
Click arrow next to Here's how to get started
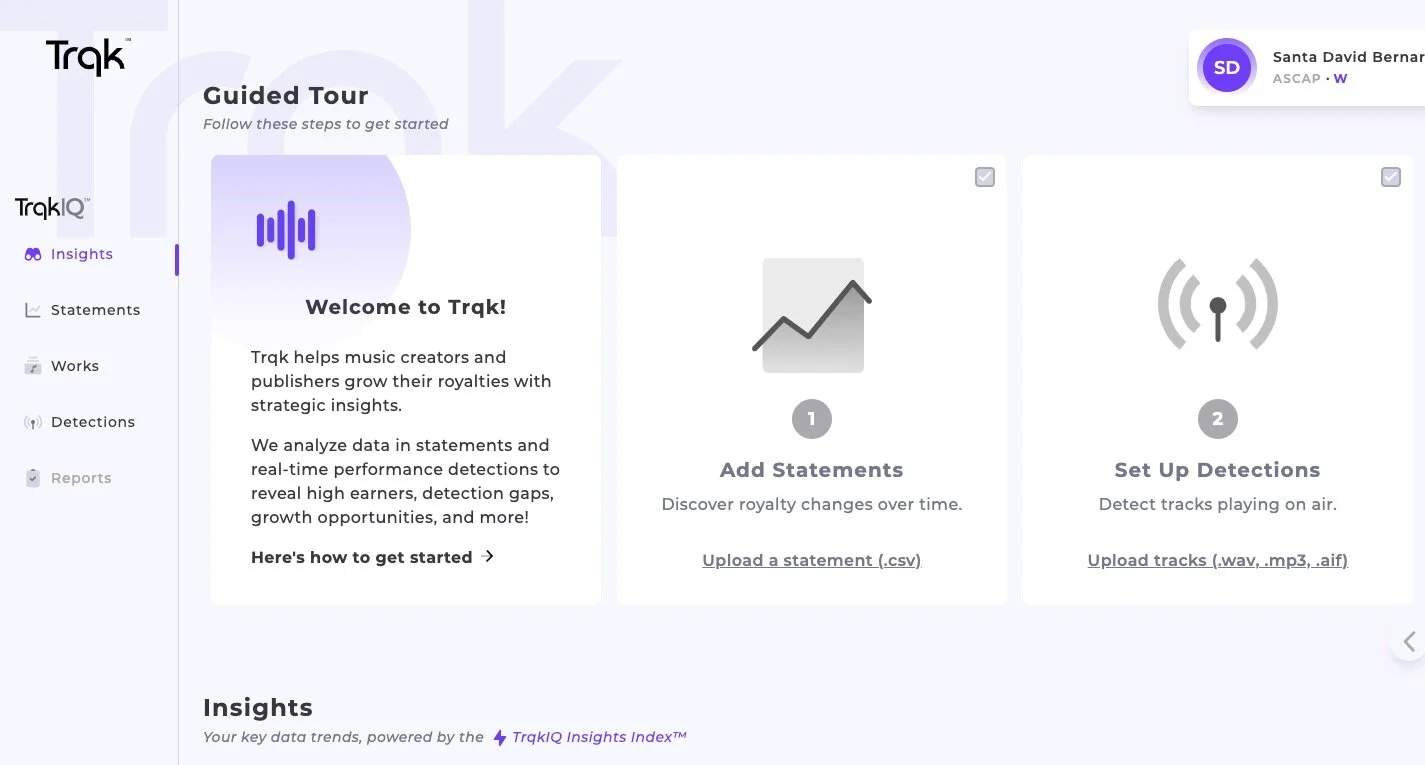pyautogui.click(x=488, y=556)
